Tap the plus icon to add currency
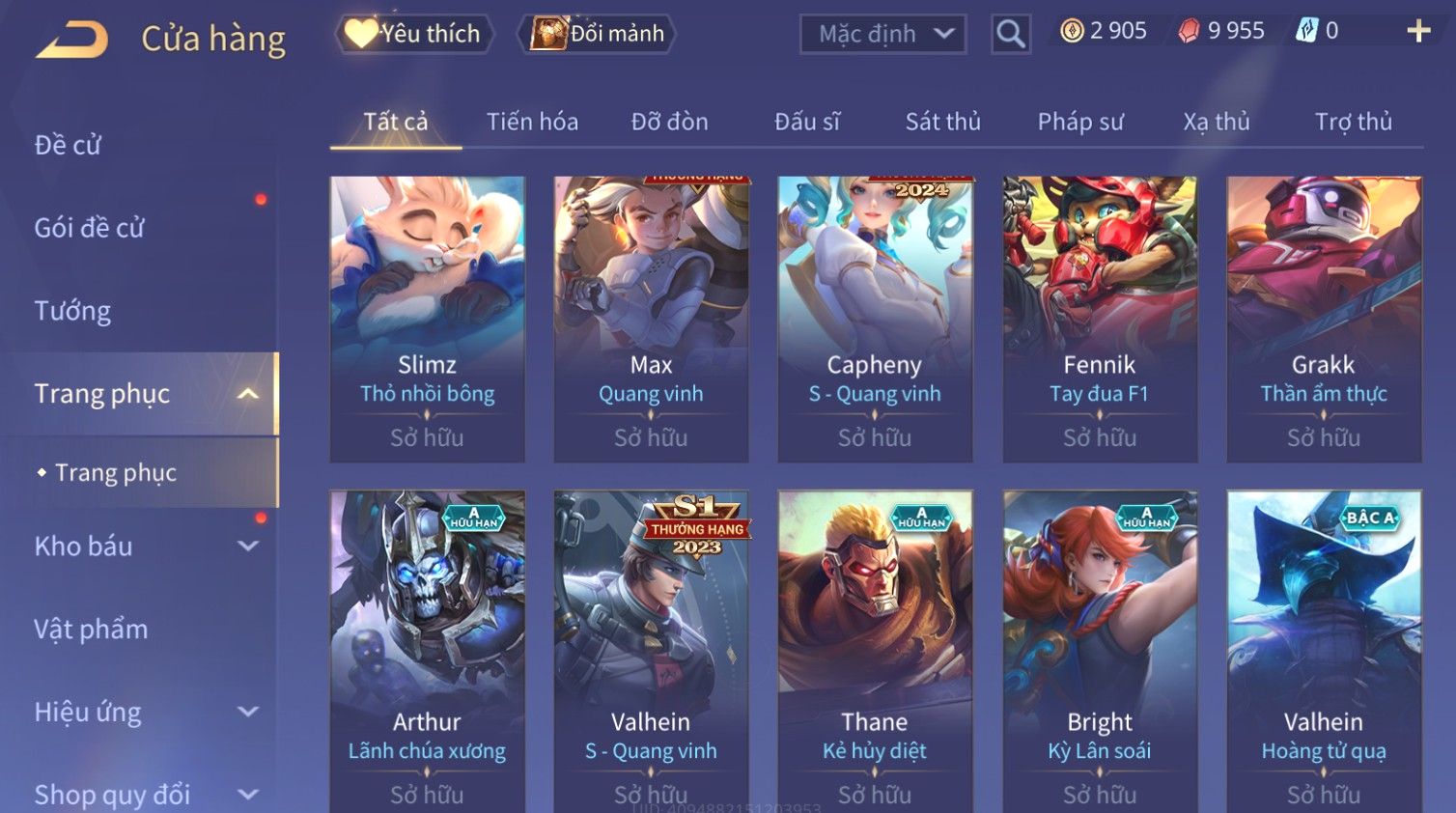The height and width of the screenshot is (813, 1456). 1418,31
